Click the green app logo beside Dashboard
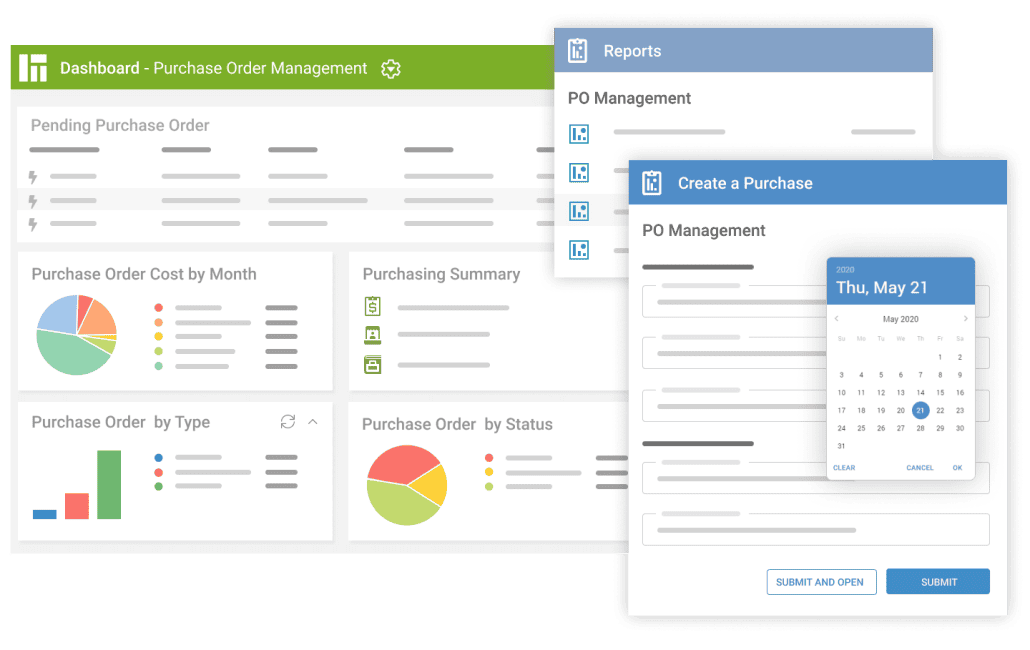The image size is (1030, 650). coord(31,67)
